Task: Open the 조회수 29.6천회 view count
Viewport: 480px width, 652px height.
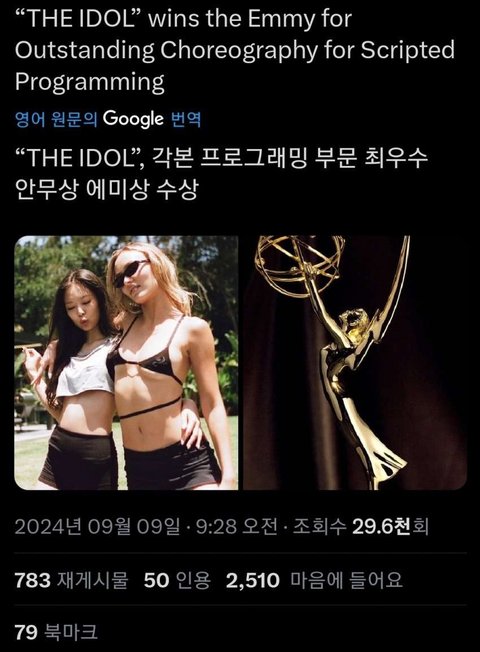Action: pyautogui.click(x=361, y=526)
